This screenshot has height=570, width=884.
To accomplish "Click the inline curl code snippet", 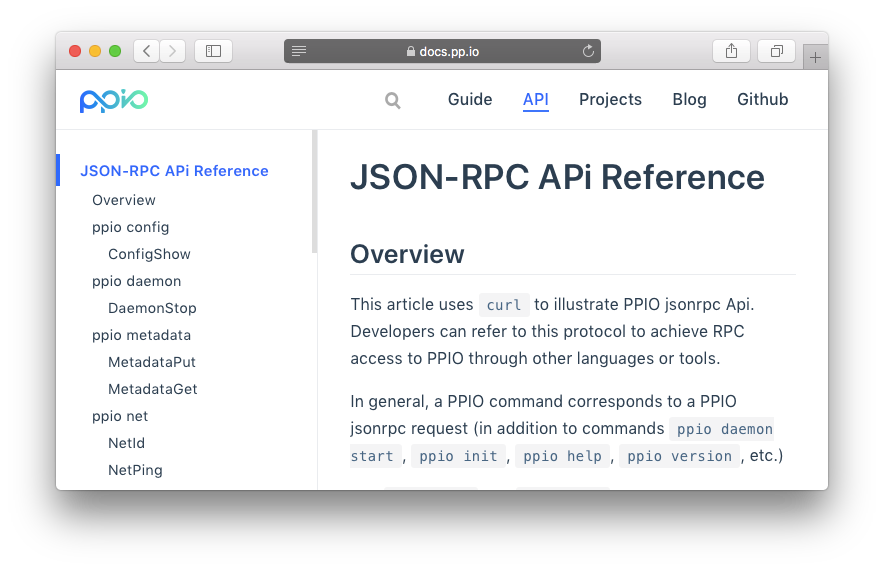I will click(504, 305).
